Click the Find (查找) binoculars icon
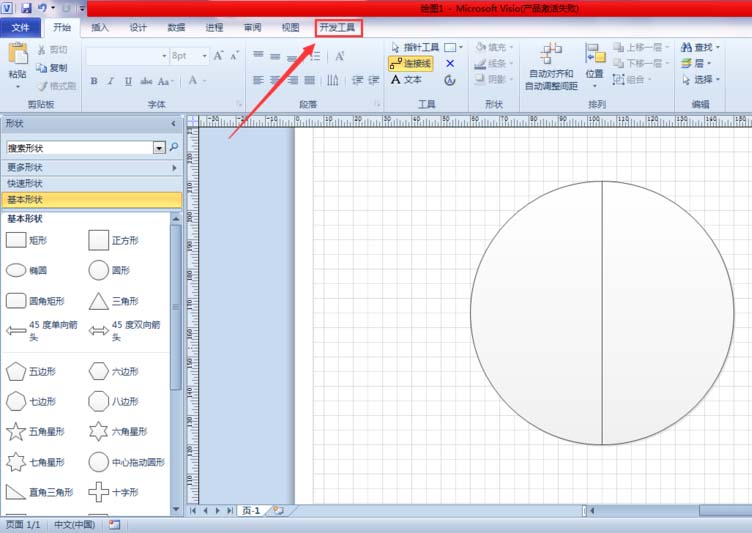Viewport: 752px width, 533px height. [686, 47]
